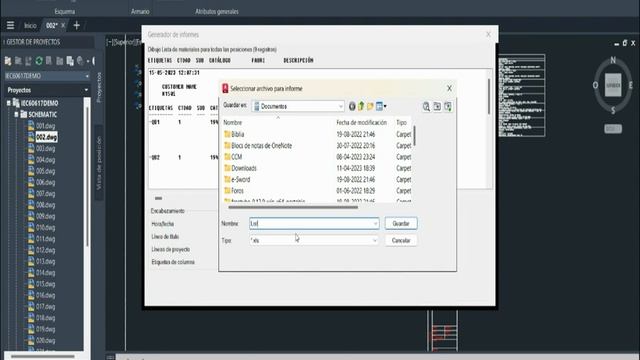Sort by the Fecha de modificación column header
Viewport: 640px width, 360px height.
pos(361,122)
